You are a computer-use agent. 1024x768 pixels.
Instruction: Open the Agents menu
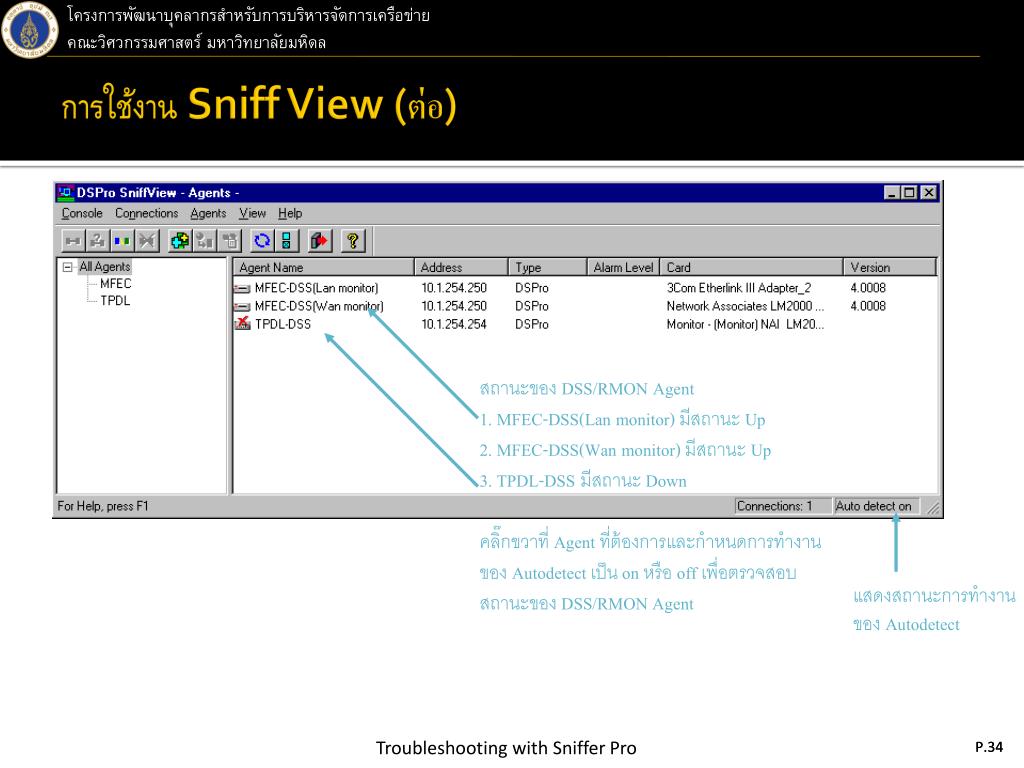pyautogui.click(x=208, y=214)
